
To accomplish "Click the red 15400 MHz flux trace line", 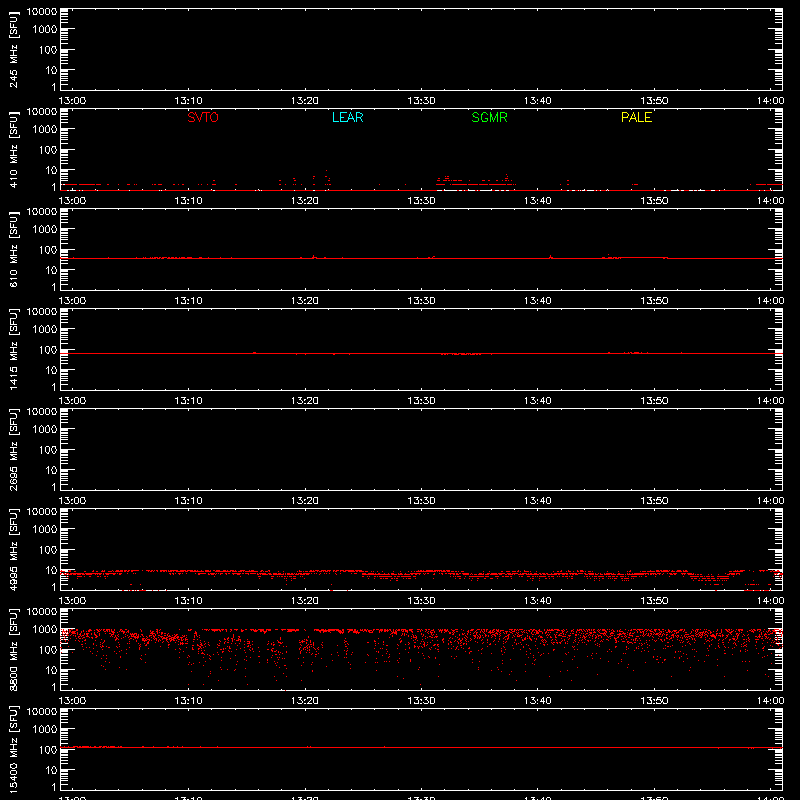I will click(421, 747).
